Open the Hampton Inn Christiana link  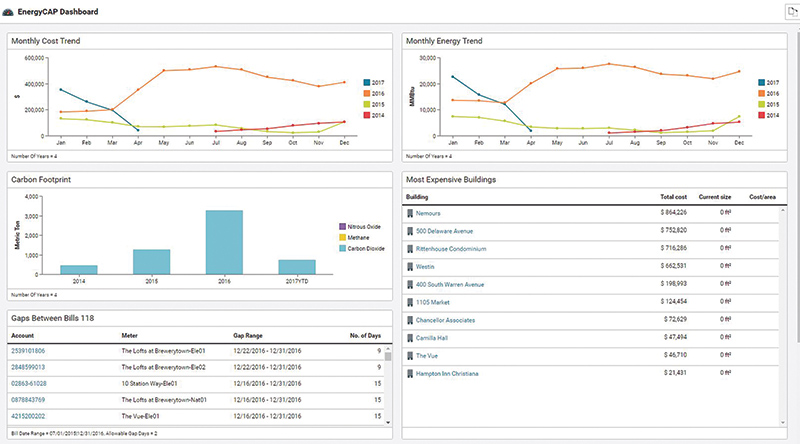point(447,374)
